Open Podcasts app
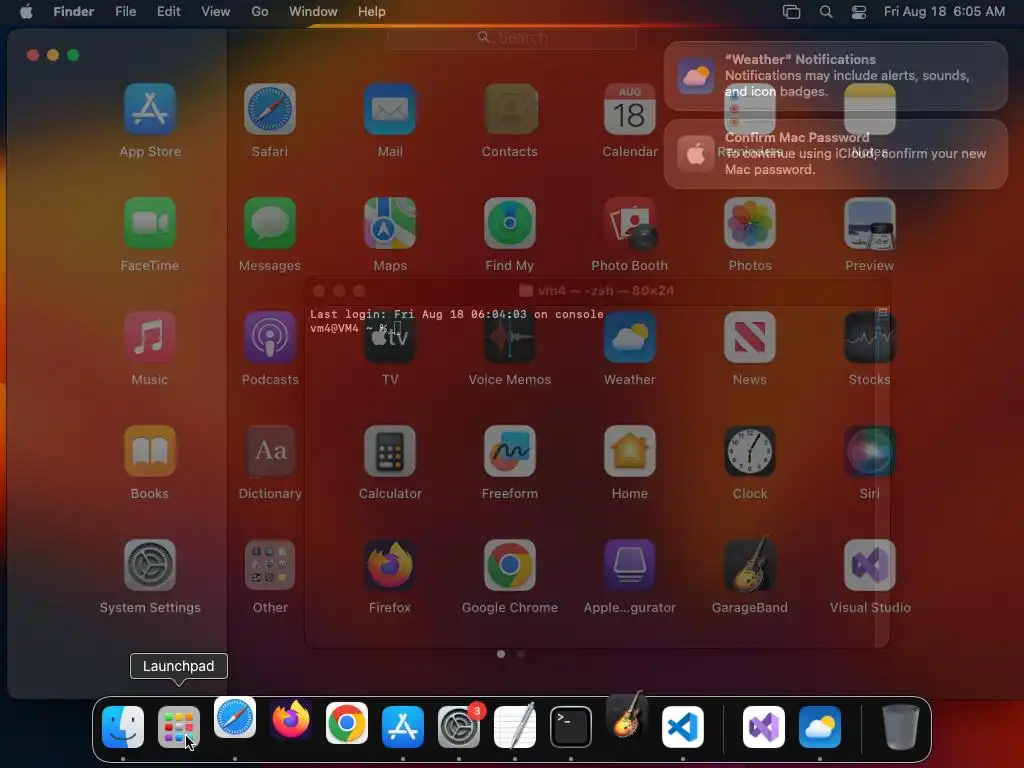The image size is (1024, 768). (270, 337)
